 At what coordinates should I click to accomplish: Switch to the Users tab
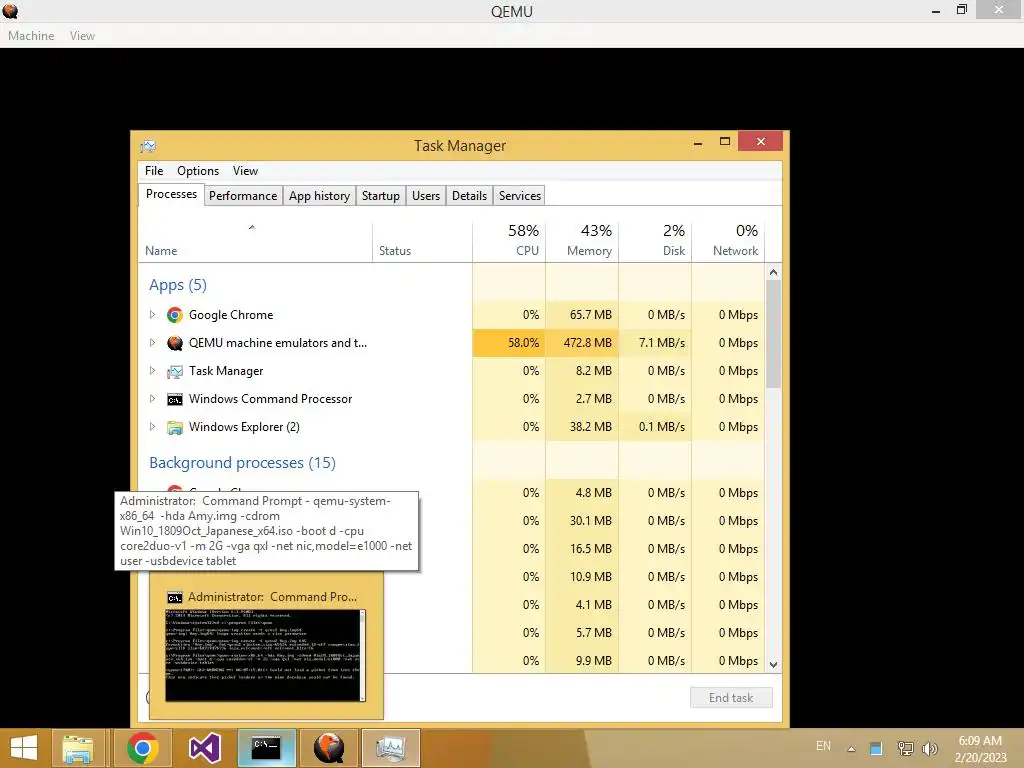(426, 196)
